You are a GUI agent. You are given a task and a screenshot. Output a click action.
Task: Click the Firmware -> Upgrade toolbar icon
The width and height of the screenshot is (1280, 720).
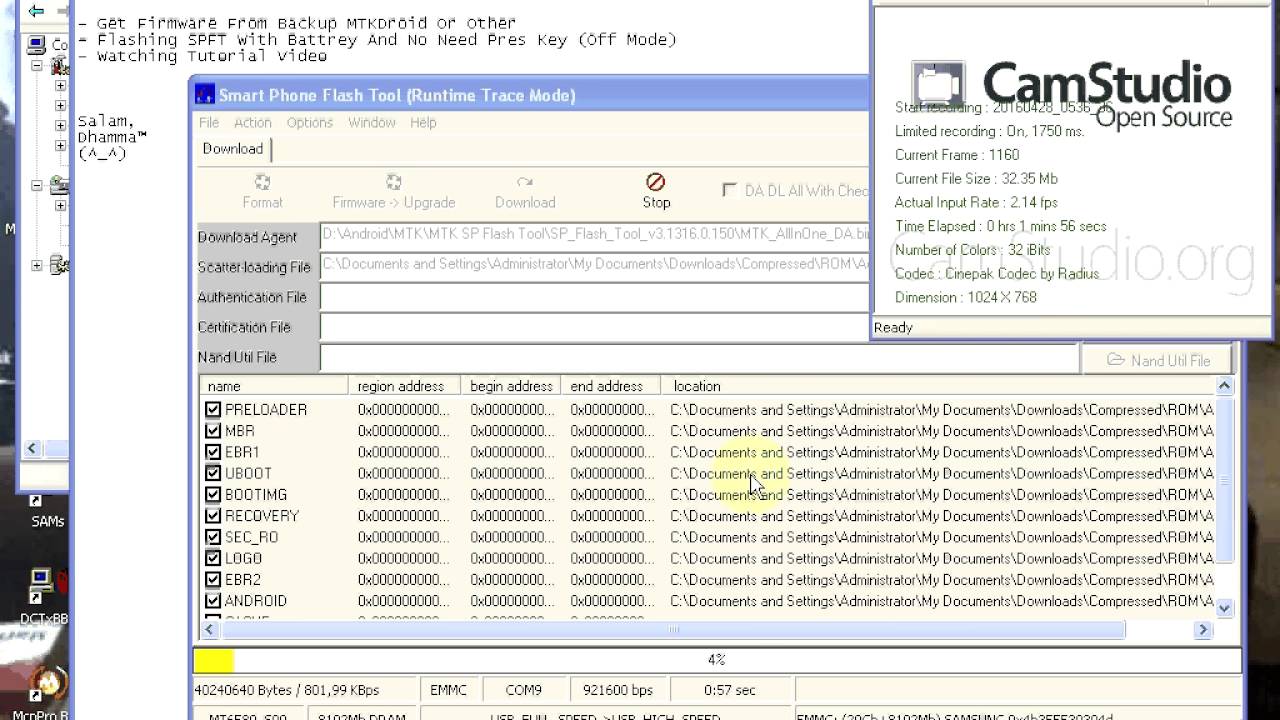coord(393,182)
